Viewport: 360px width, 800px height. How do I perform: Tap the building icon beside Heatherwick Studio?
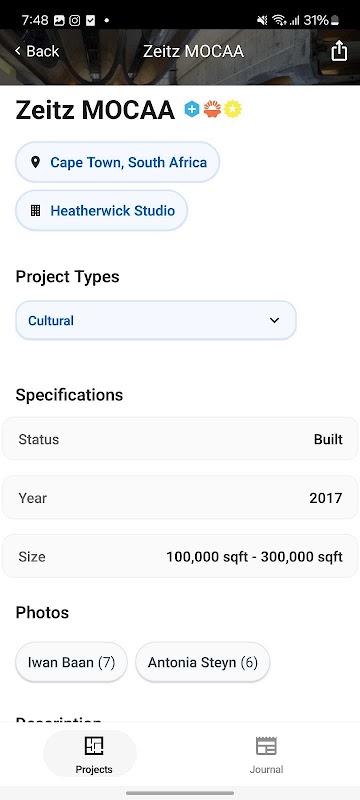pos(35,211)
